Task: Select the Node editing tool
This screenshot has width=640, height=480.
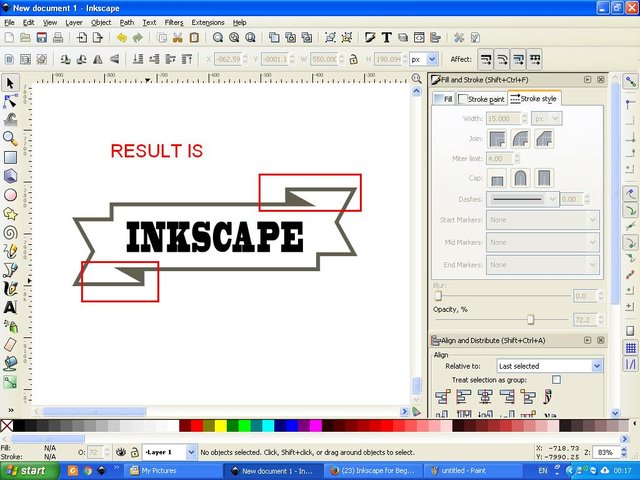Action: 10,101
